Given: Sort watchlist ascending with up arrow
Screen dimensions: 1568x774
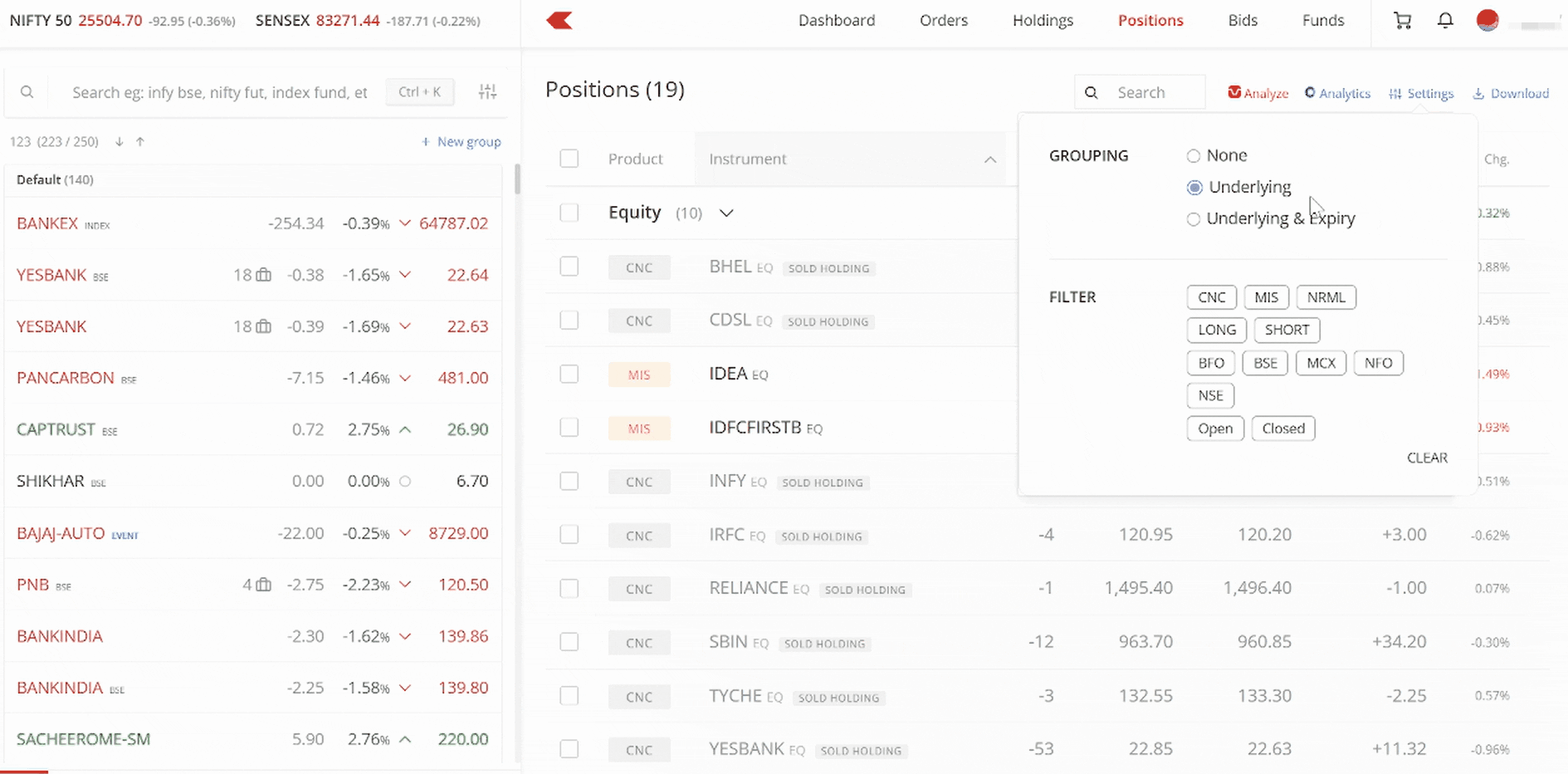Looking at the screenshot, I should point(140,142).
